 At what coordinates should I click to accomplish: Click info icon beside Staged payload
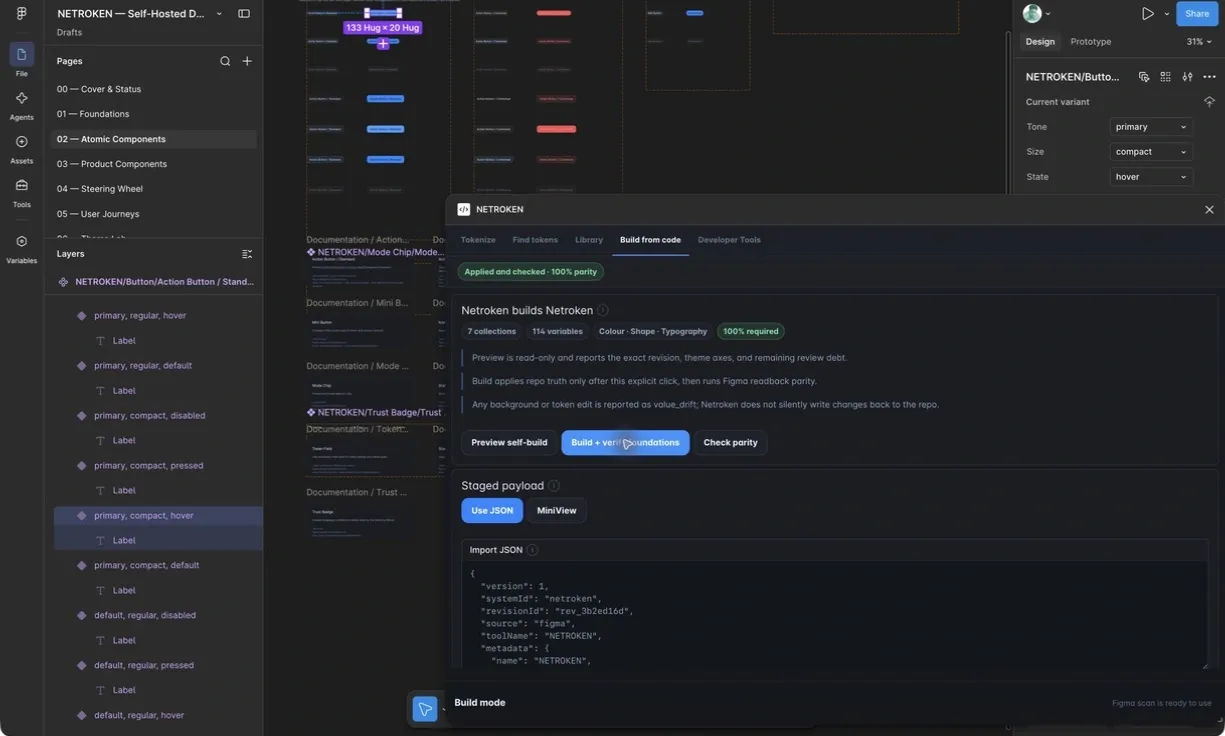tap(554, 486)
